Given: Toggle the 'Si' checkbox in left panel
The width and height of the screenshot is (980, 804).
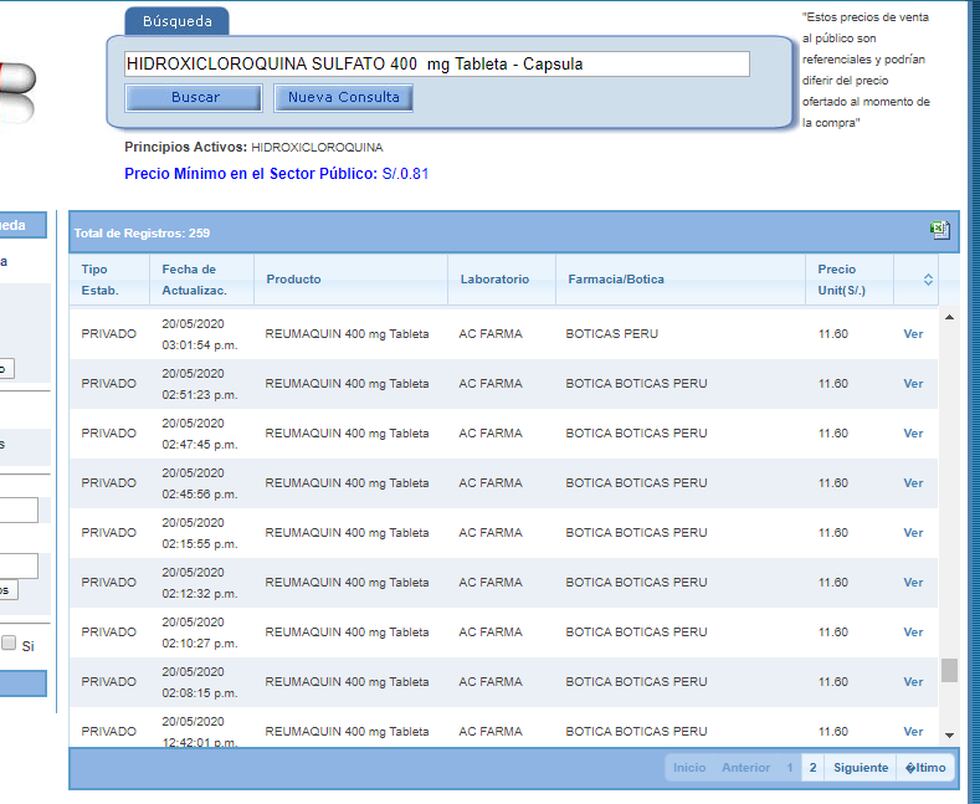Looking at the screenshot, I should (9, 644).
